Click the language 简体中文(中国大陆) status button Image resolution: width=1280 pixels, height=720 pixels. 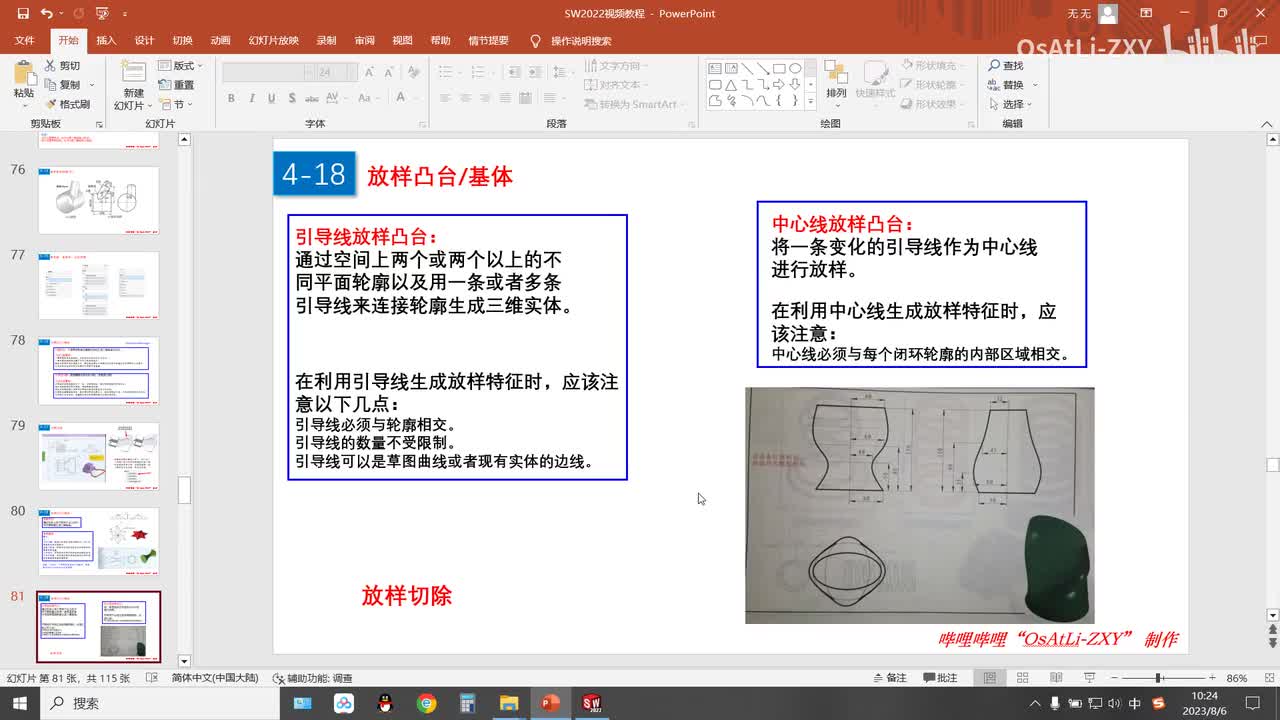tap(214, 678)
